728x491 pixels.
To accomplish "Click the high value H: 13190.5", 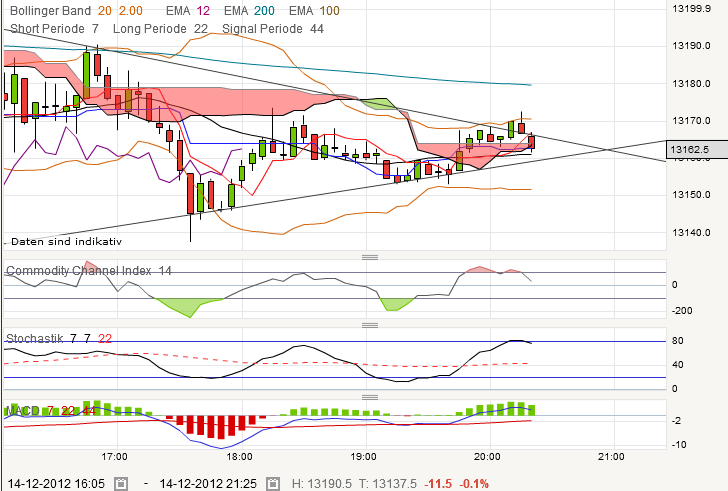I will [322, 484].
